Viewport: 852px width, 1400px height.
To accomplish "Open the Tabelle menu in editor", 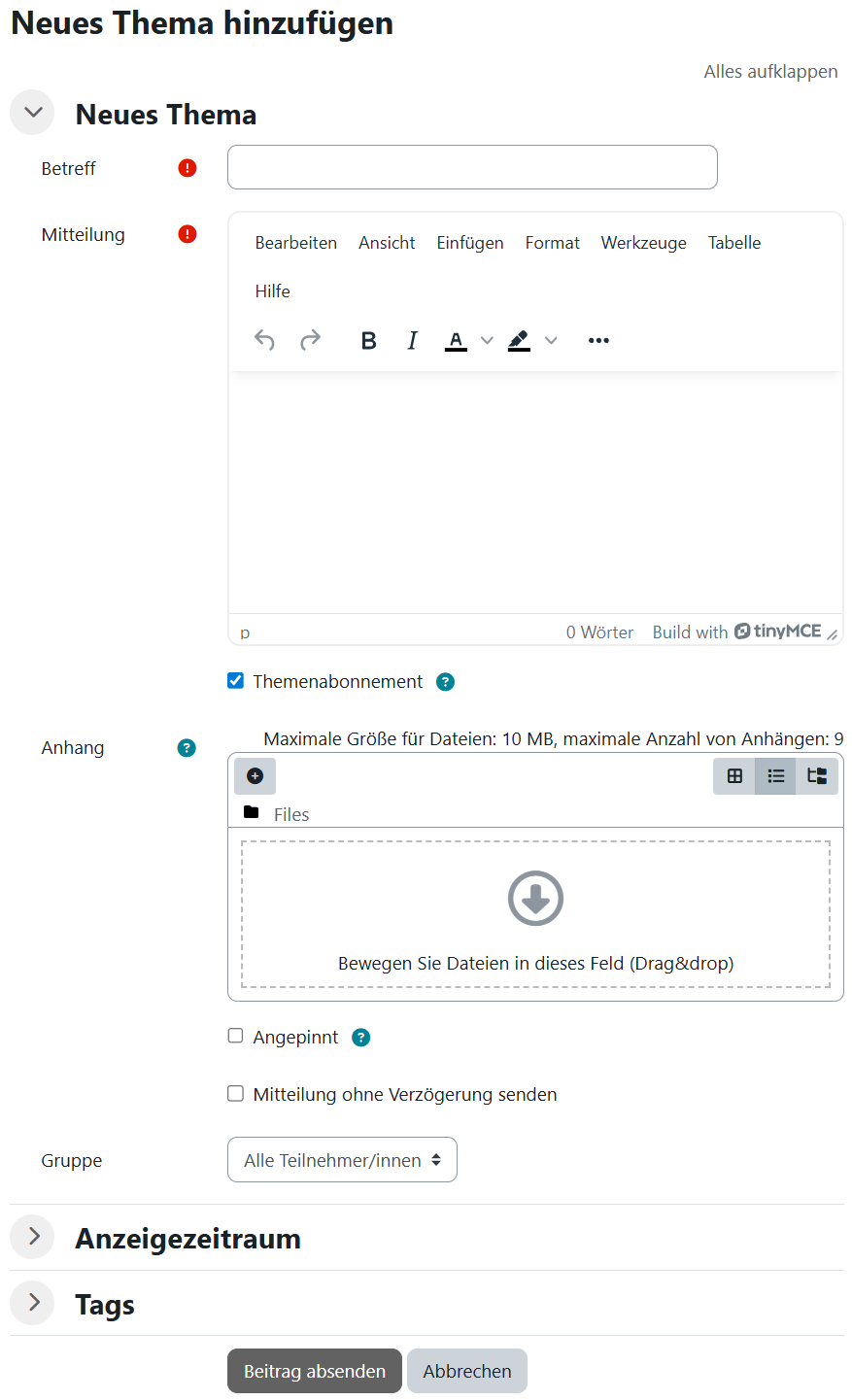I will pyautogui.click(x=733, y=243).
